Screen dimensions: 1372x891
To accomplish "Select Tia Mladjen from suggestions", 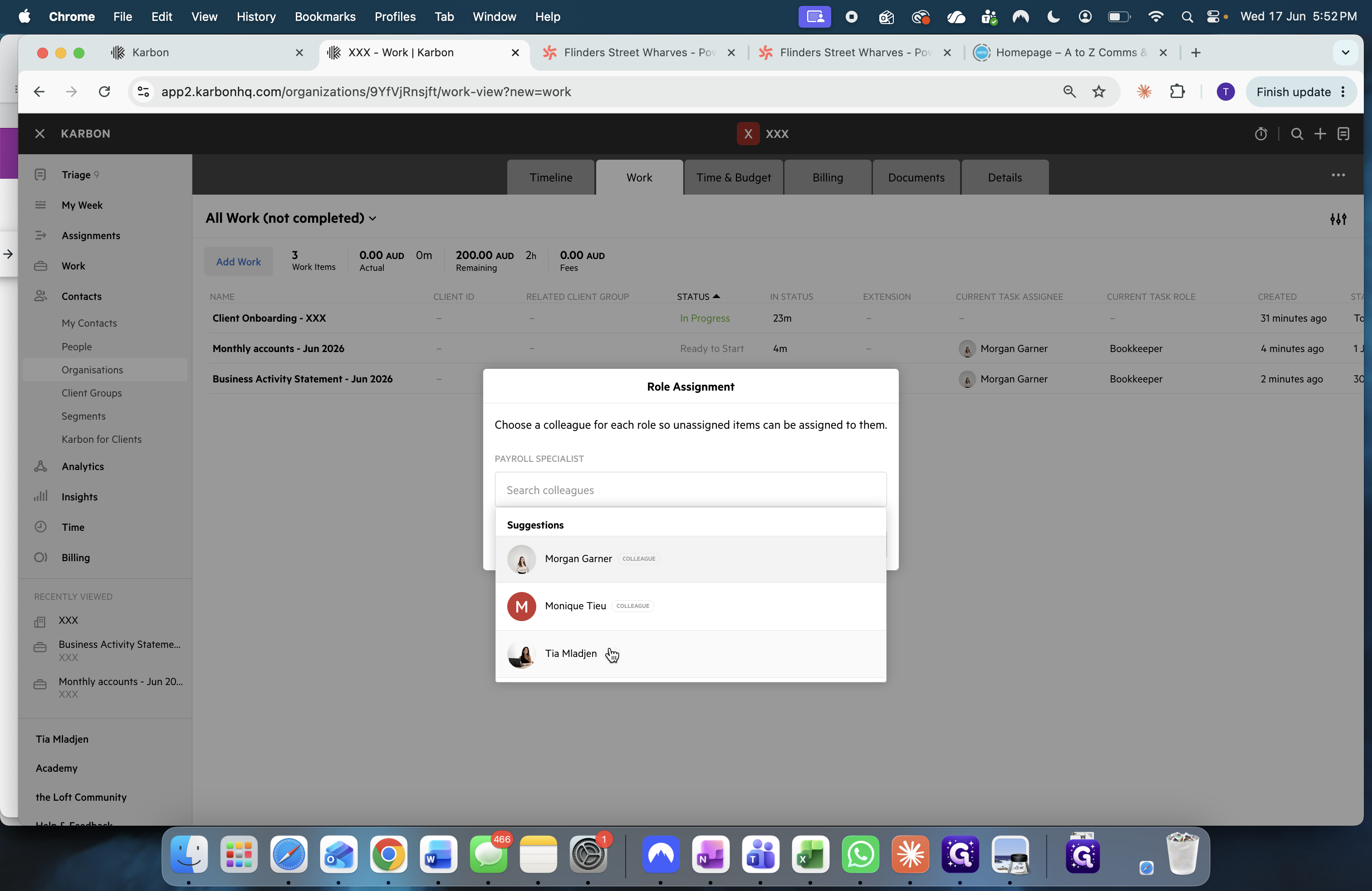I will tap(690, 654).
